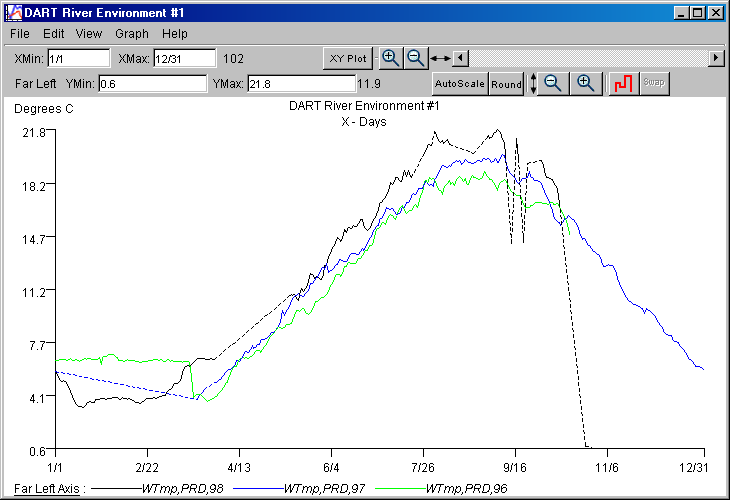Click the XMax input field
This screenshot has height=500, width=730.
184,59
